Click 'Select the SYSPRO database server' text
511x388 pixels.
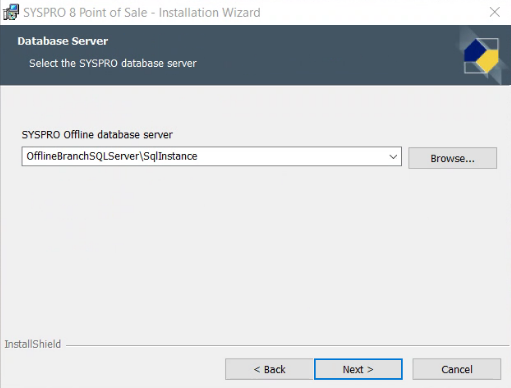pos(113,63)
